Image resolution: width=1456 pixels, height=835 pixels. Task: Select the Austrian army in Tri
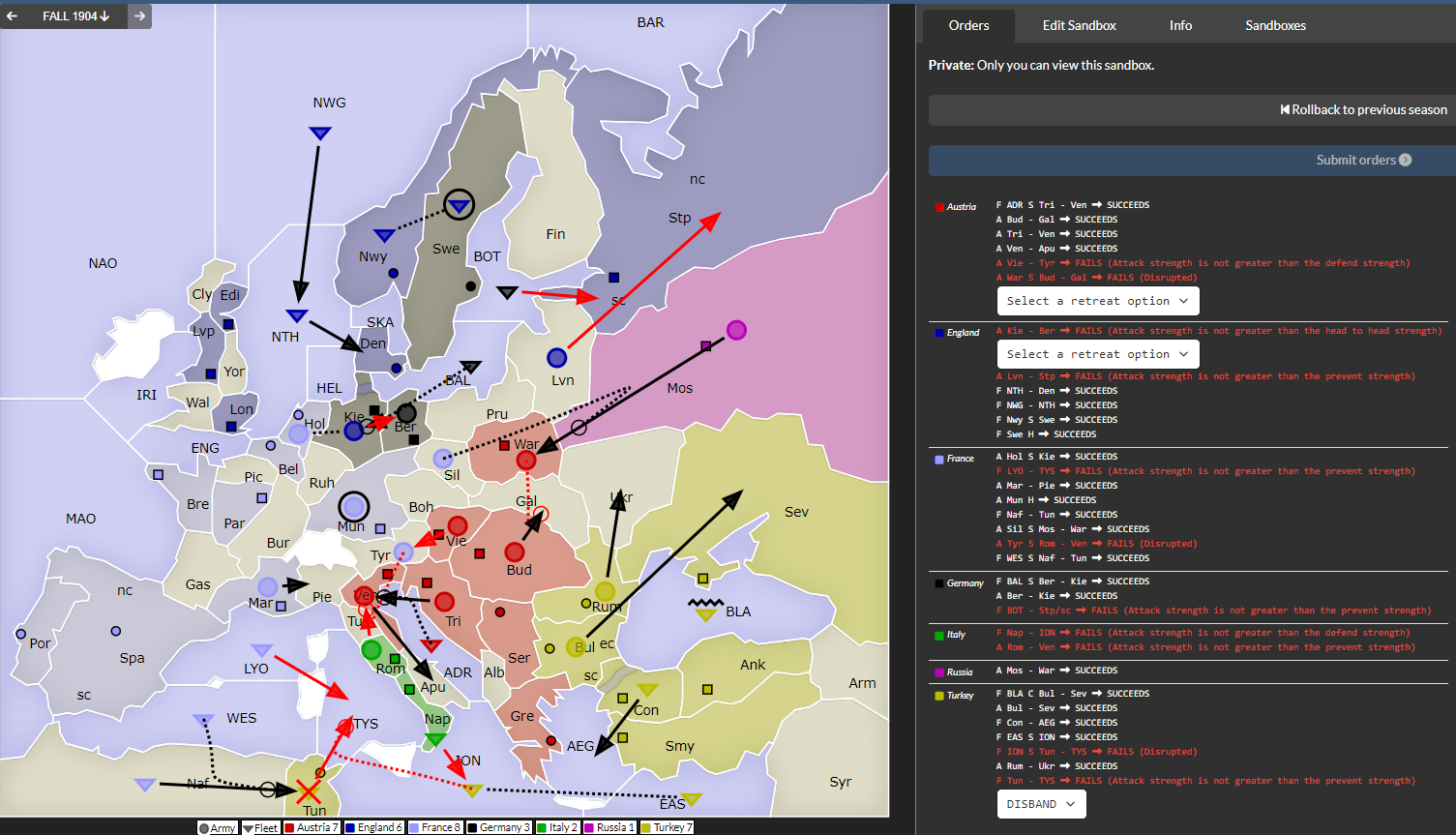(x=444, y=602)
